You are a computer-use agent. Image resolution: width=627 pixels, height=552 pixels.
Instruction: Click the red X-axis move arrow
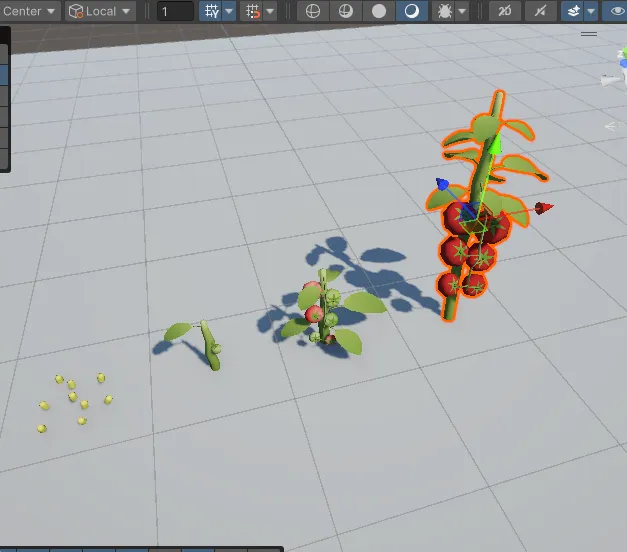(x=544, y=208)
